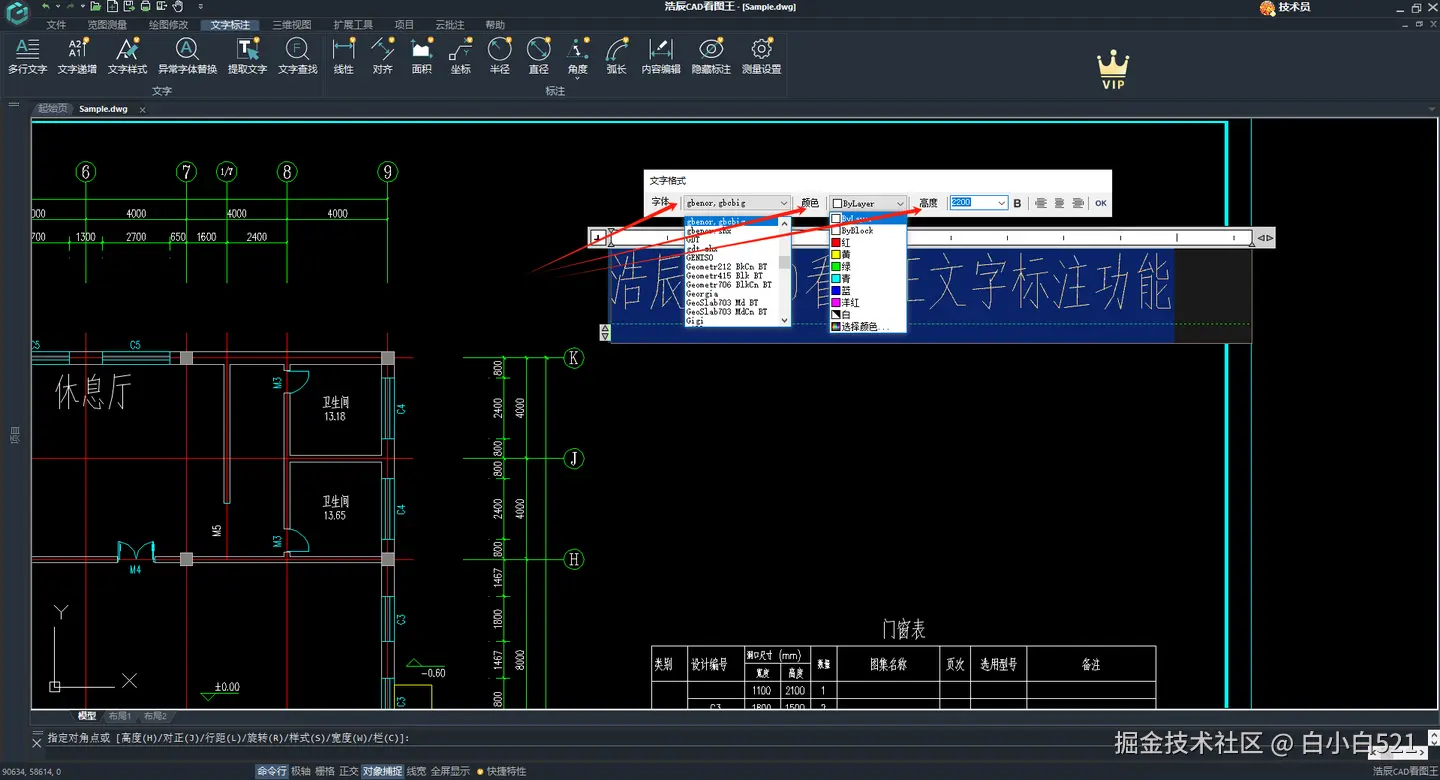Expand the undo history dropdown arrow
This screenshot has width=1440, height=780.
[57, 6]
